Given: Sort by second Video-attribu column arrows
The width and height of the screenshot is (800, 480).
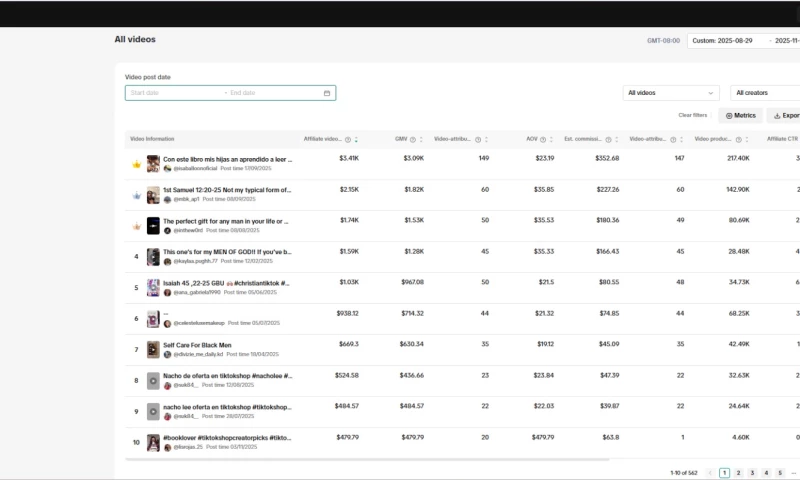Looking at the screenshot, I should 681,140.
